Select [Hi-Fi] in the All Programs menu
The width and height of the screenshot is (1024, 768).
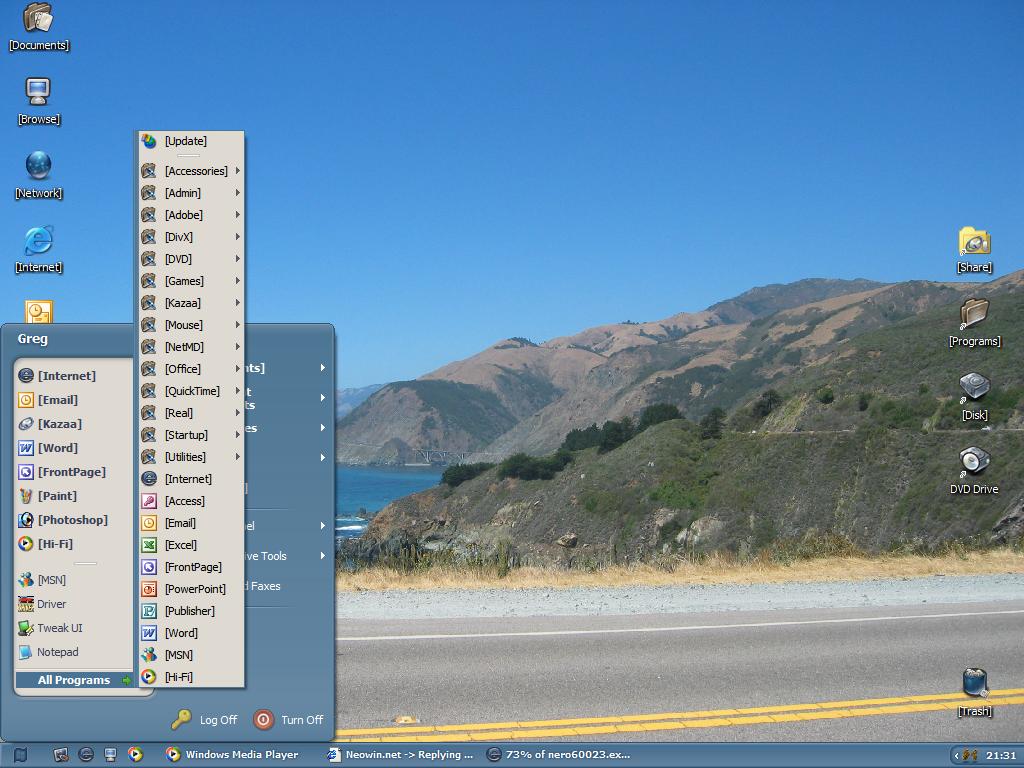click(191, 677)
